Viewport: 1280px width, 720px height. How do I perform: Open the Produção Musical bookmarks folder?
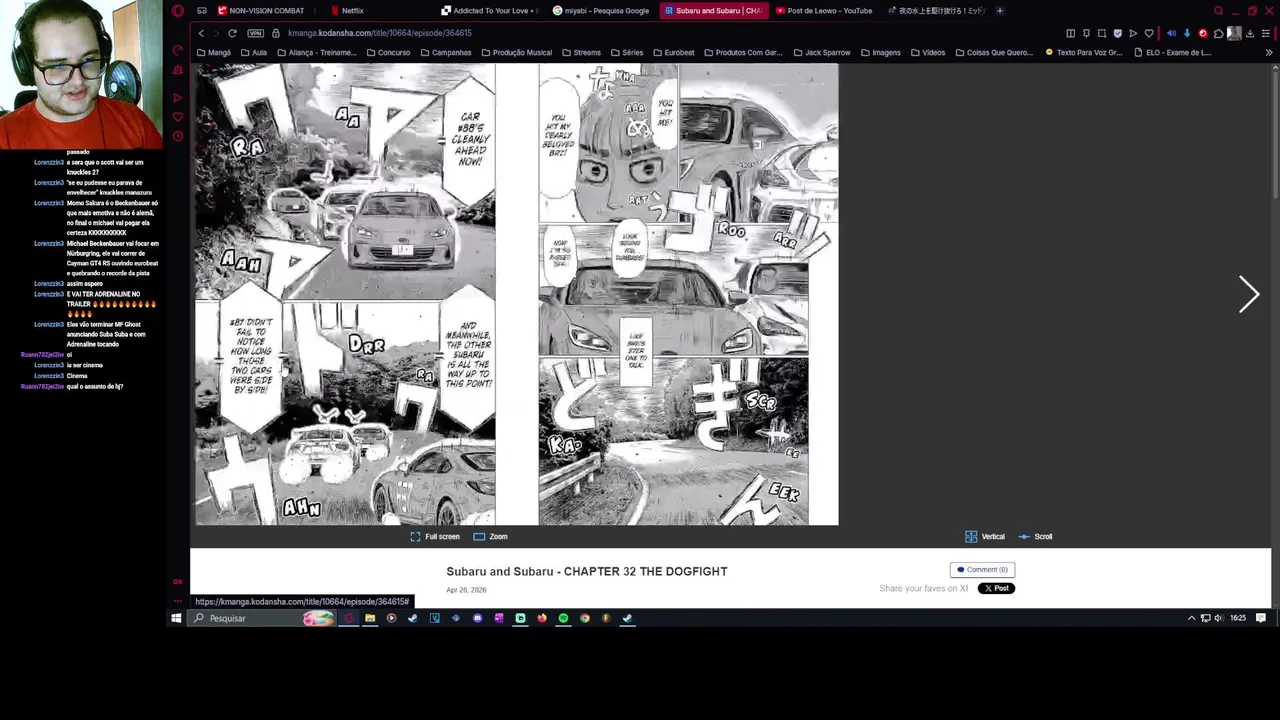516,52
